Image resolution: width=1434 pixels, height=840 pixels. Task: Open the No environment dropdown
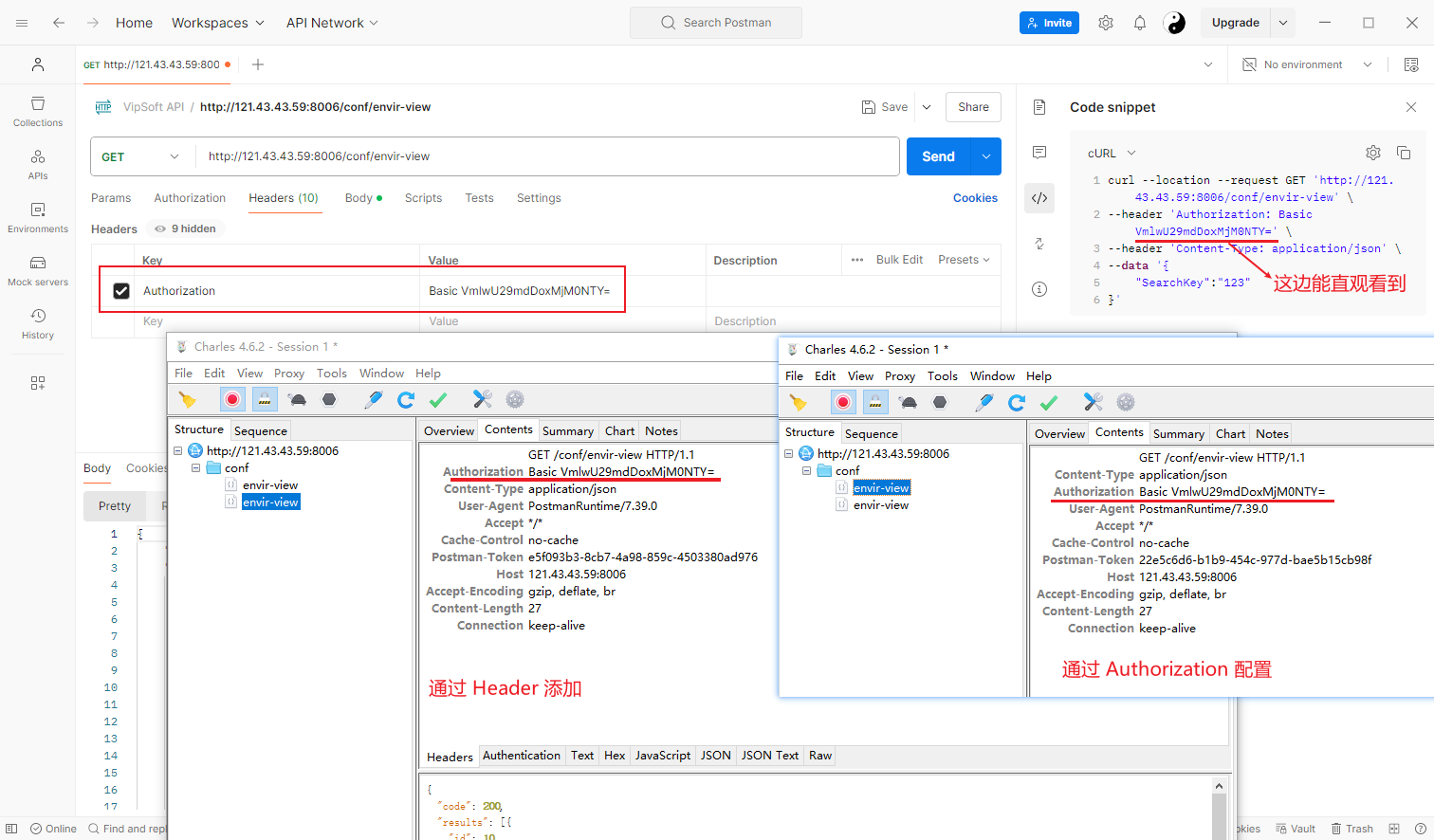1308,64
